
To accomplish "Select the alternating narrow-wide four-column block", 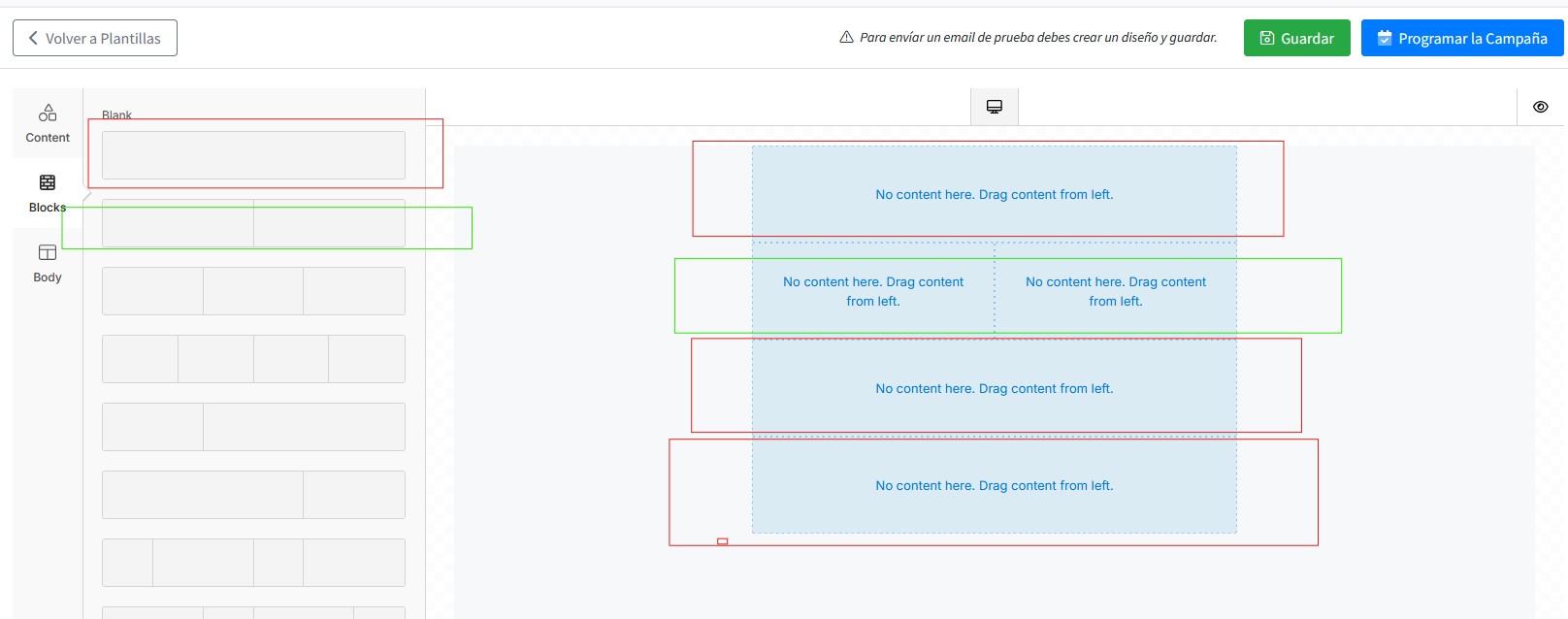I will point(253,563).
